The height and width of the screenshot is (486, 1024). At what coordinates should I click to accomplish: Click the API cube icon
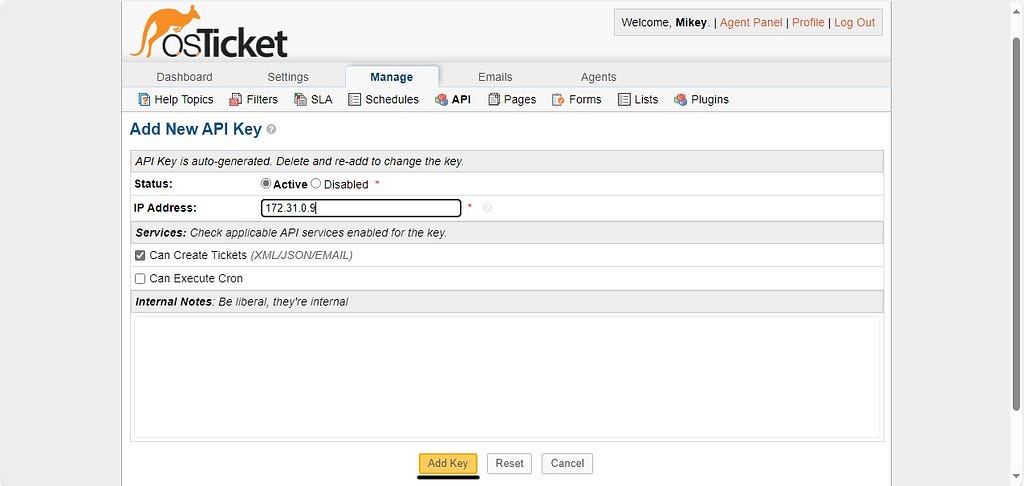click(441, 99)
